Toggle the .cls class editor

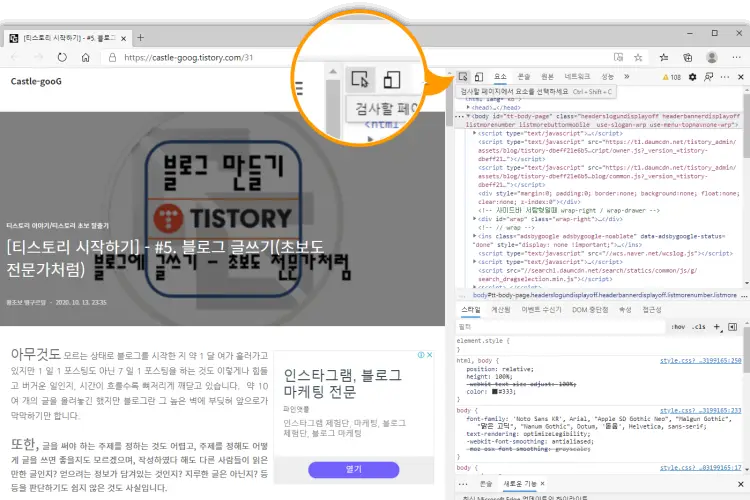[x=699, y=327]
